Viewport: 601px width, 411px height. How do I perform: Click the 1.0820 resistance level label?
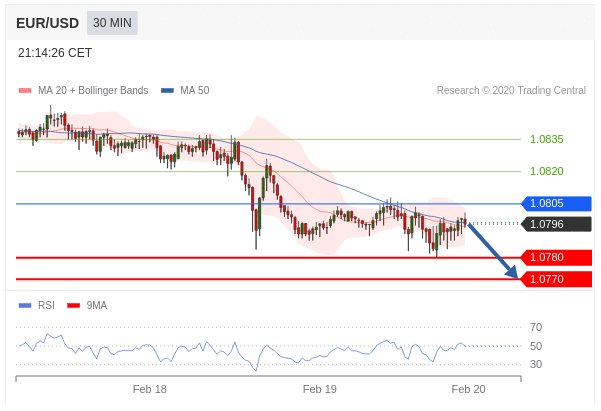point(547,171)
